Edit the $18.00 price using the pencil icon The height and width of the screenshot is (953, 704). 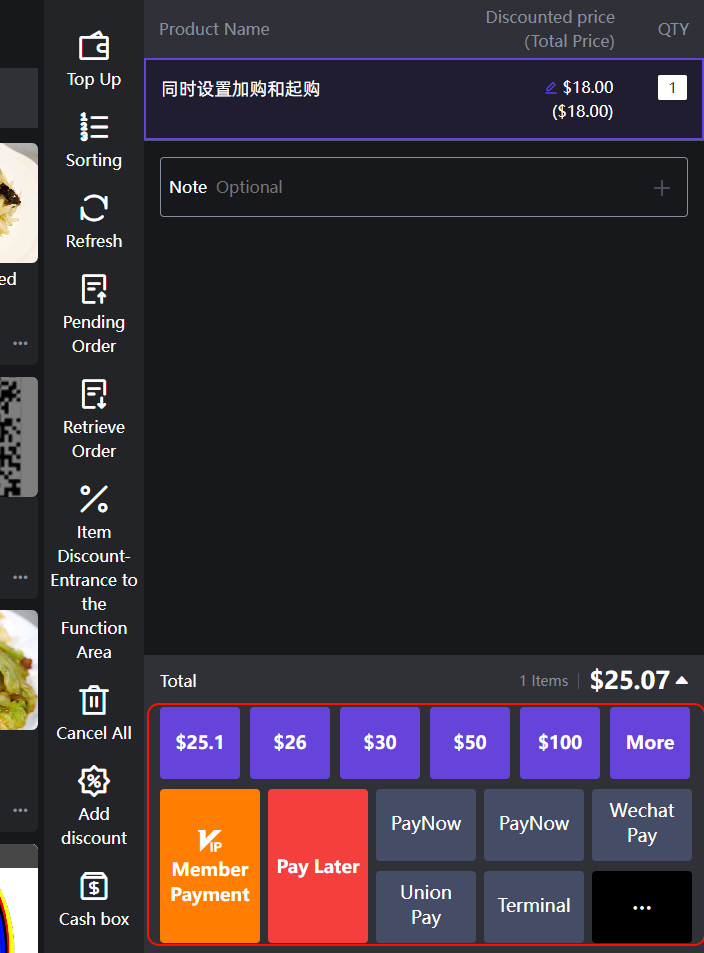pos(551,88)
